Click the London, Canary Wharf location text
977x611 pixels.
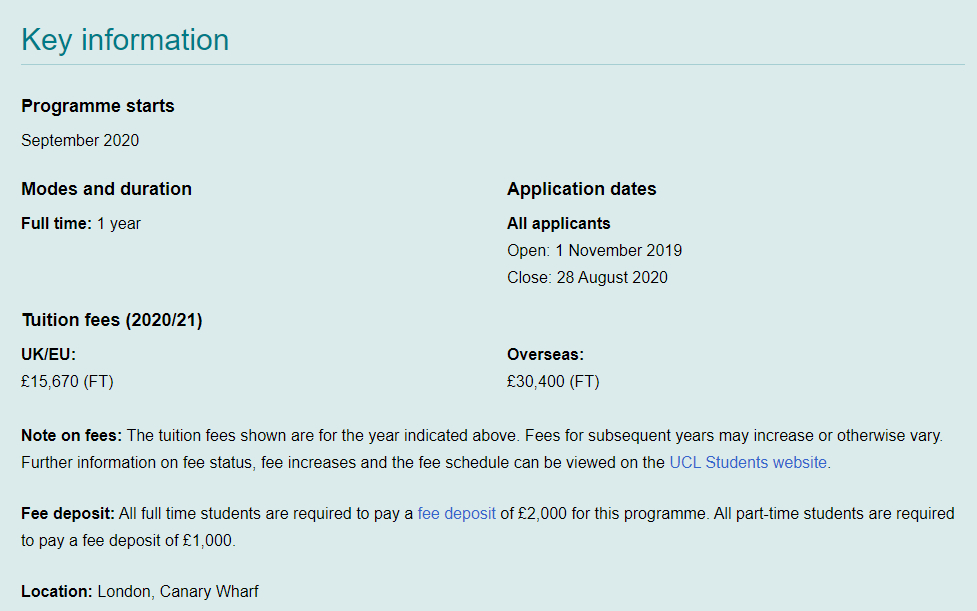(178, 592)
